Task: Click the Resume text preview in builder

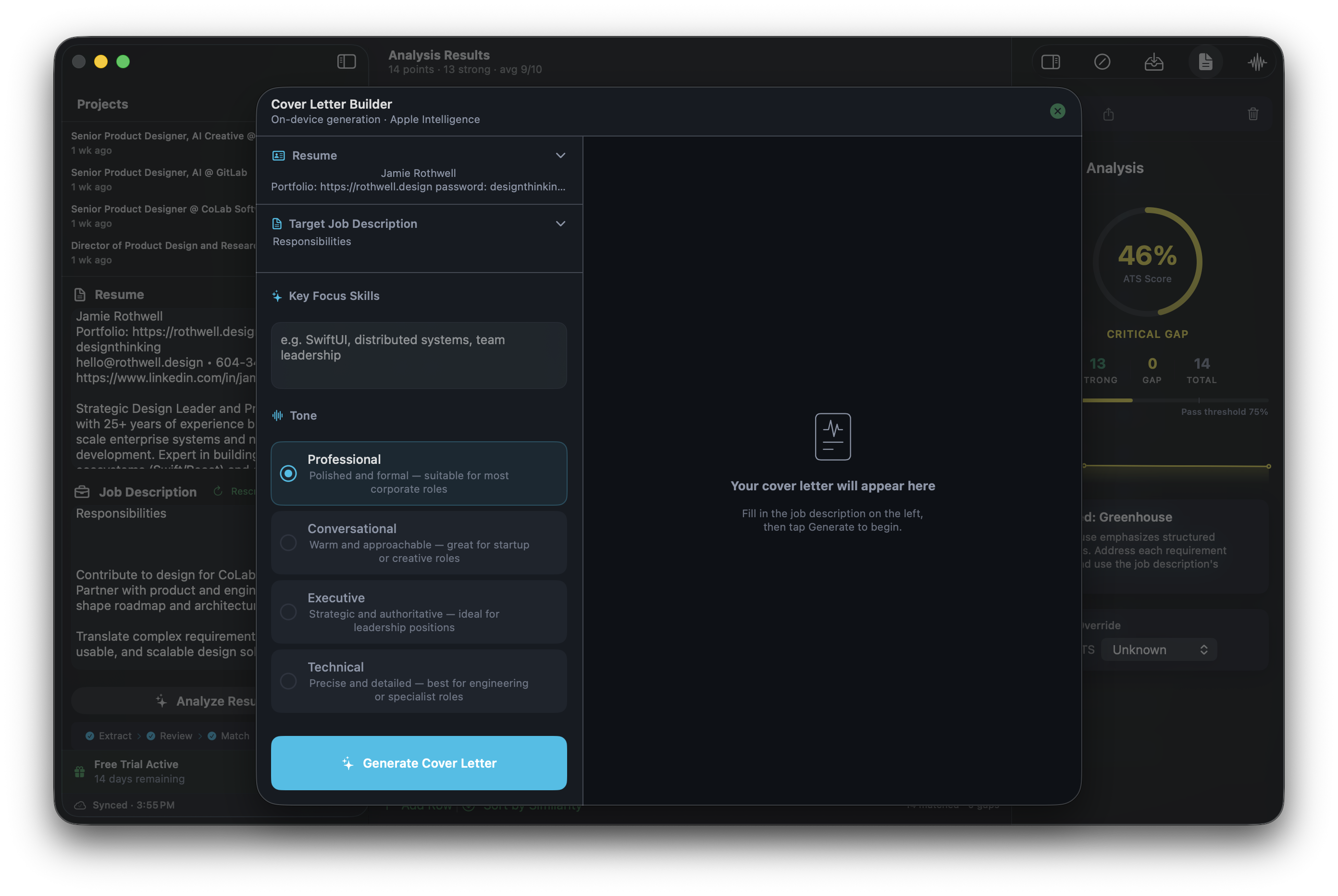Action: click(419, 180)
